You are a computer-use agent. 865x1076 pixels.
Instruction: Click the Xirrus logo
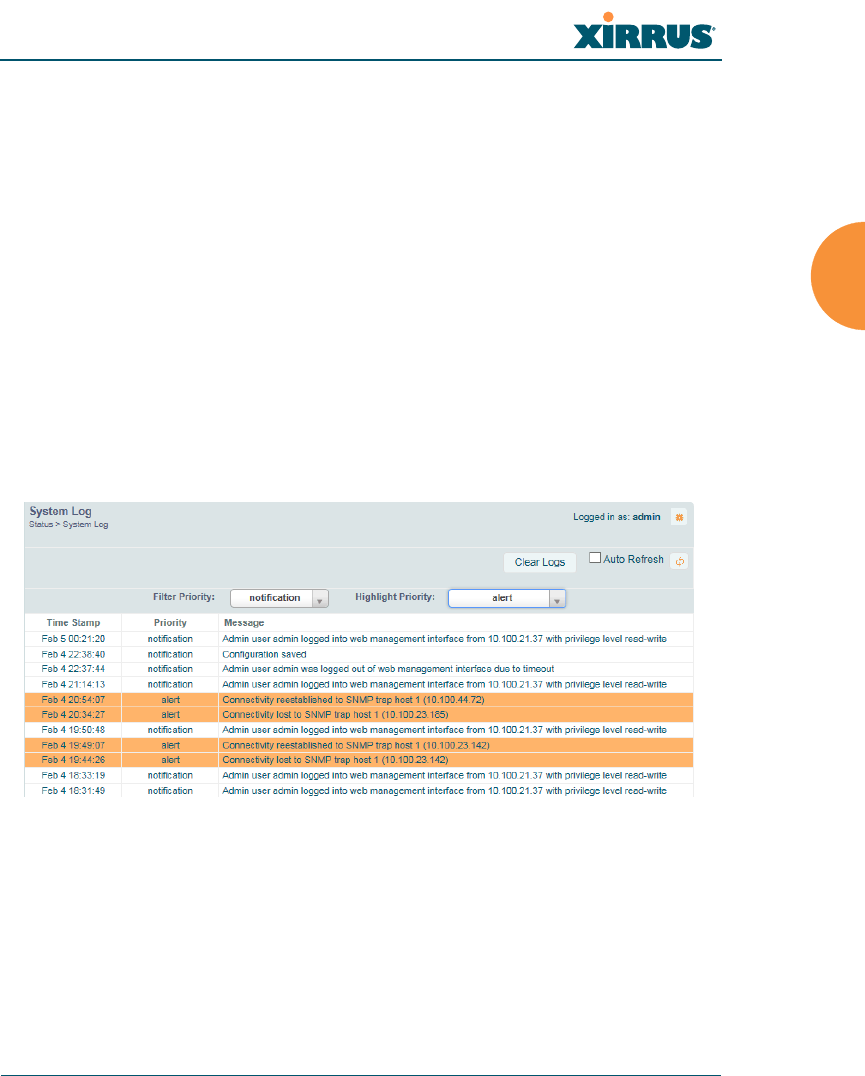point(644,32)
